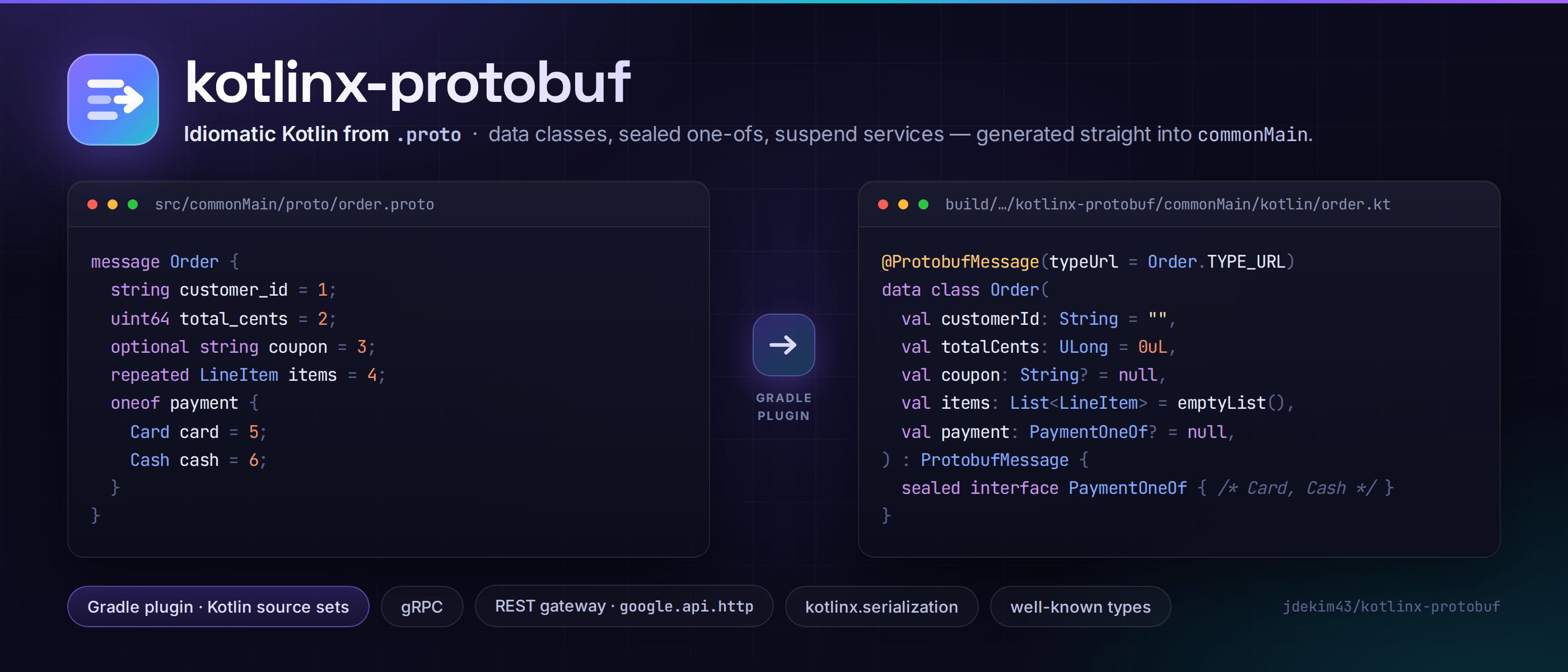Screen dimensions: 1568x672
Task: Select the gRPC pill
Action: click(422, 606)
